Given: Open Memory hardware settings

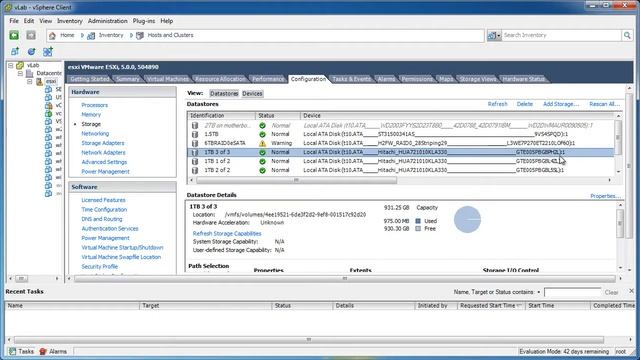Looking at the screenshot, I should [91, 115].
